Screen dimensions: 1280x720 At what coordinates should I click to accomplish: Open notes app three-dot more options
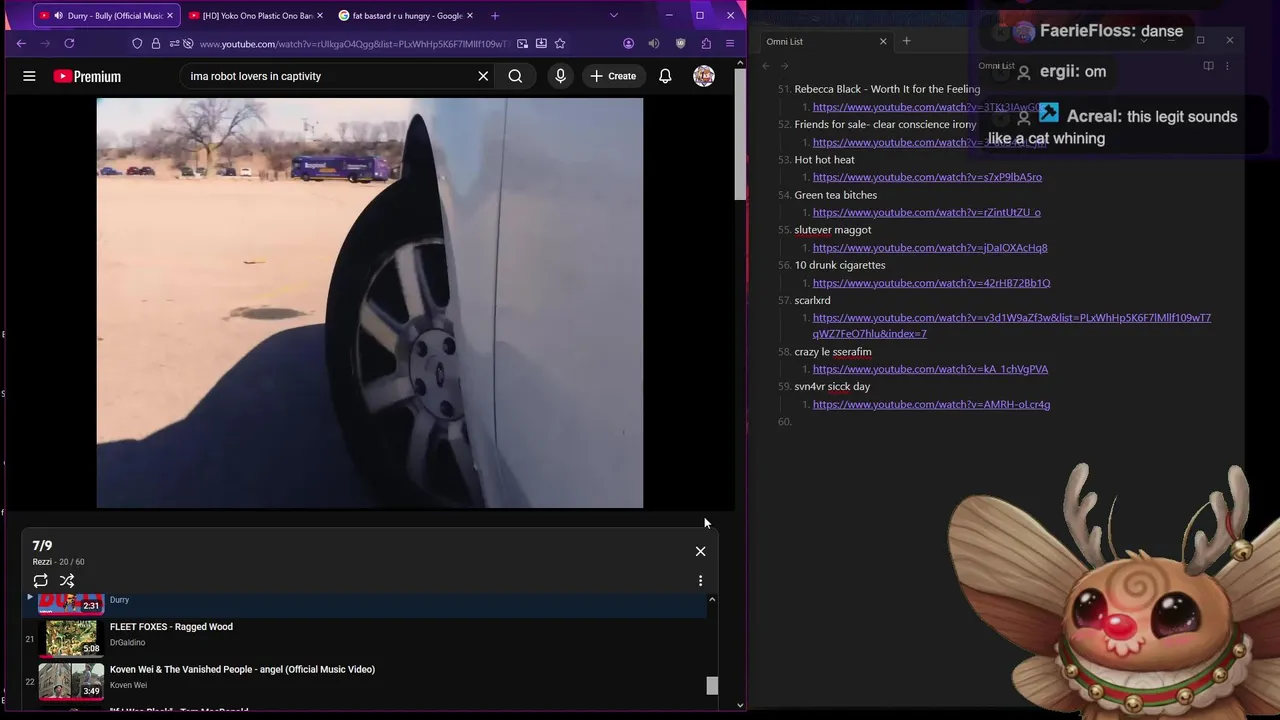click(1227, 66)
